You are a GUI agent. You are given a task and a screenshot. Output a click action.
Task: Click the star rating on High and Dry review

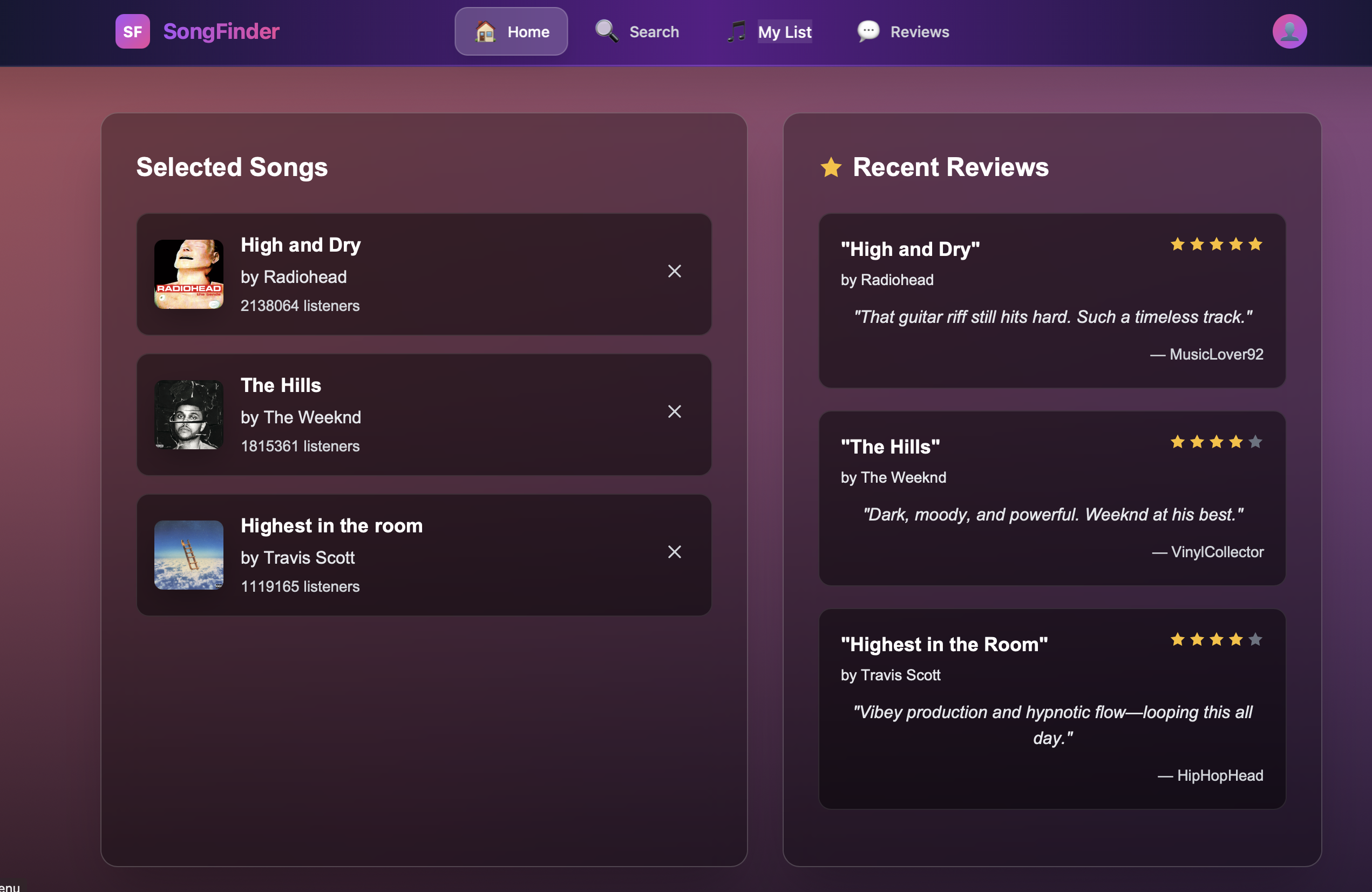(1217, 245)
